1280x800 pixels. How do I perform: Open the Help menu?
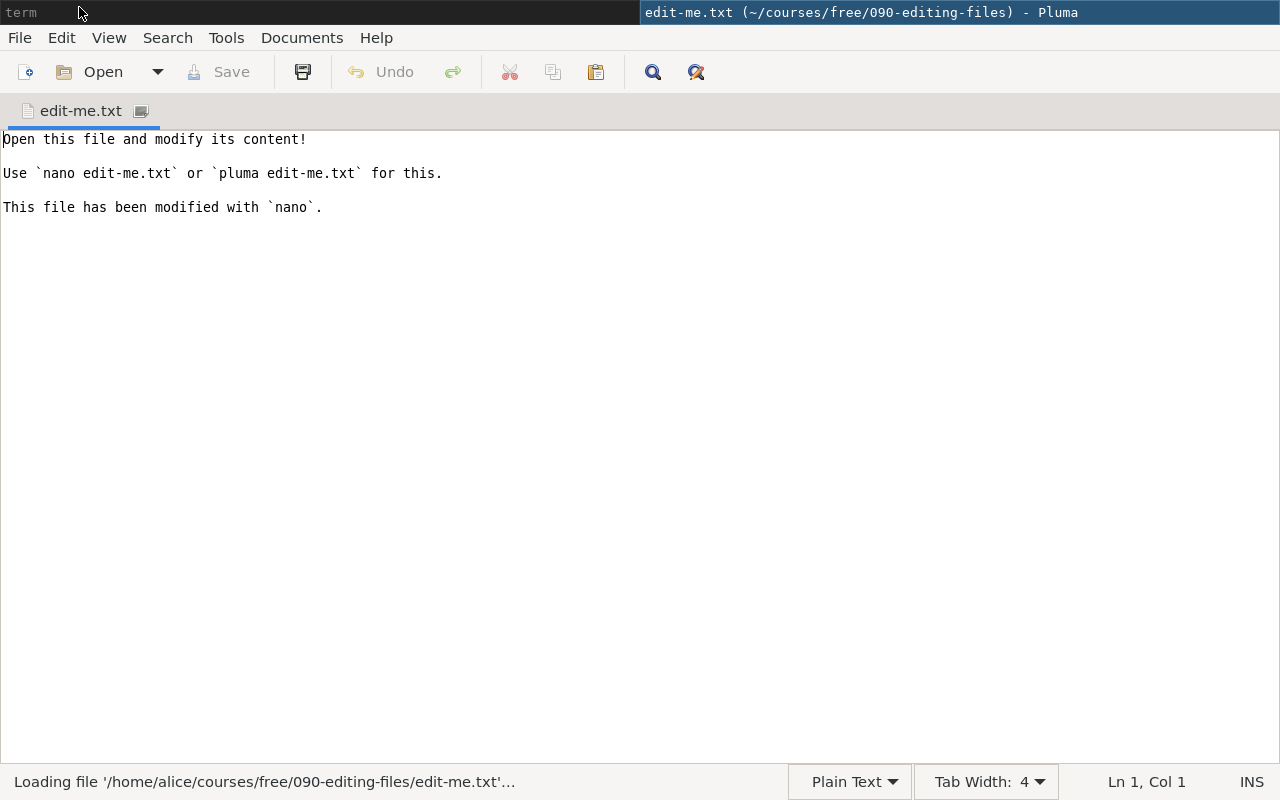pyautogui.click(x=376, y=38)
